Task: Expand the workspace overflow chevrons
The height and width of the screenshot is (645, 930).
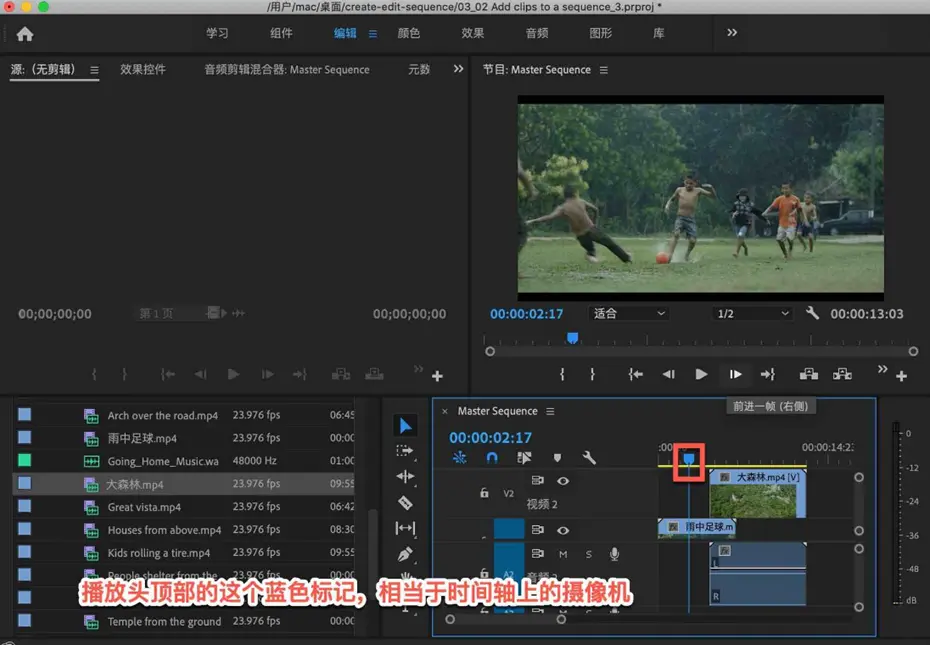Action: 732,33
